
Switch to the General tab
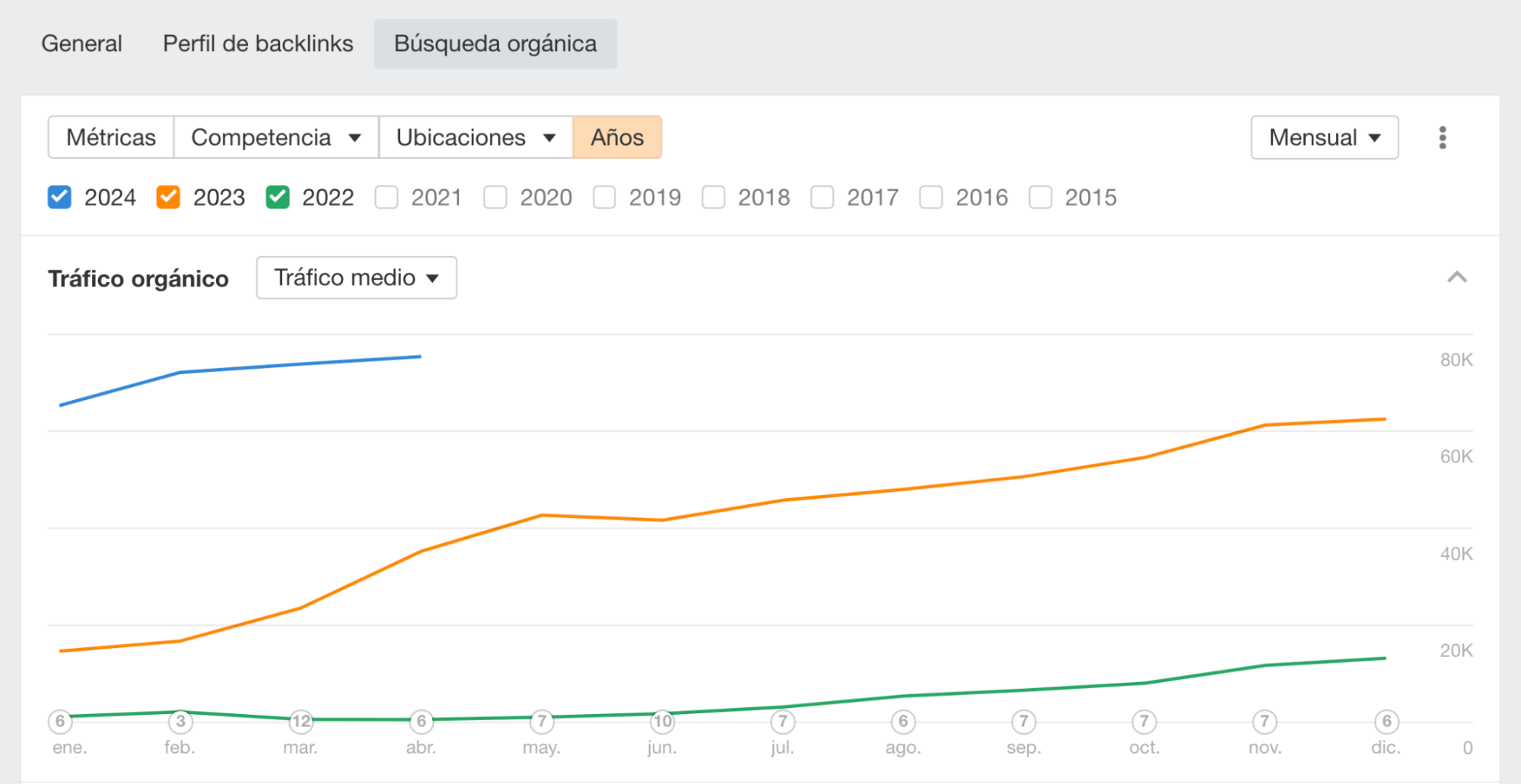tap(81, 43)
